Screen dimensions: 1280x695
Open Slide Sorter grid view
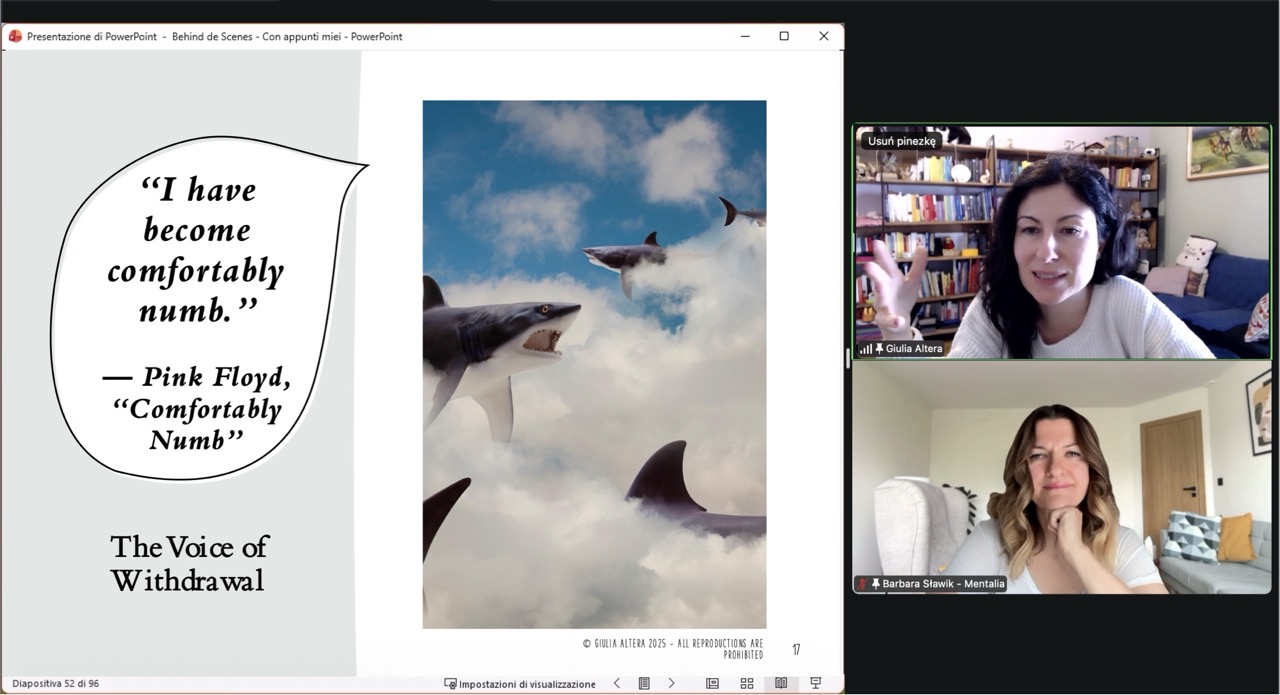pos(746,683)
